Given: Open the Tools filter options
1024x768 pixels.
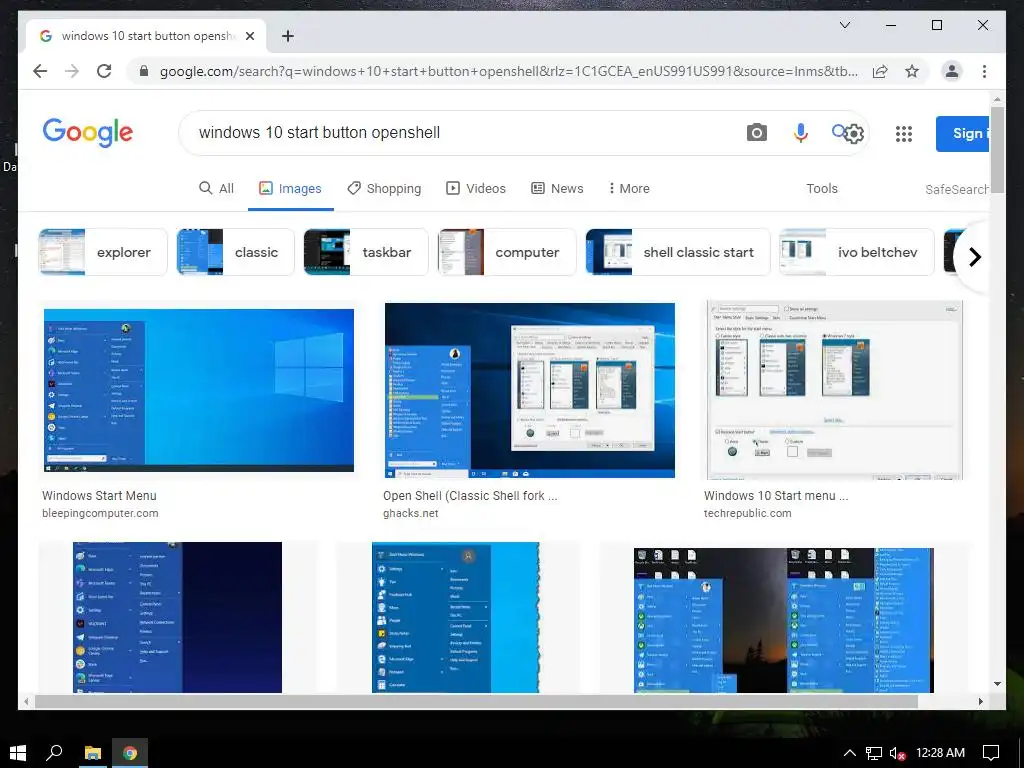Looking at the screenshot, I should point(822,188).
